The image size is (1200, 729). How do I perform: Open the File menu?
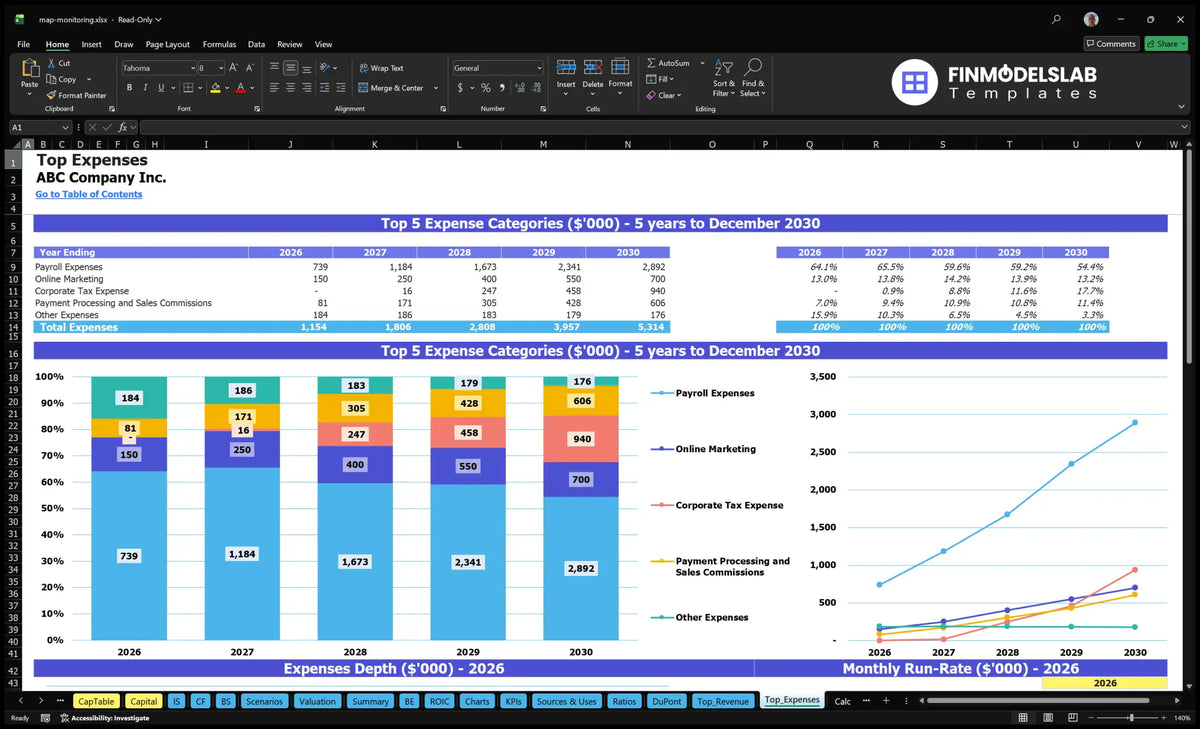tap(24, 44)
